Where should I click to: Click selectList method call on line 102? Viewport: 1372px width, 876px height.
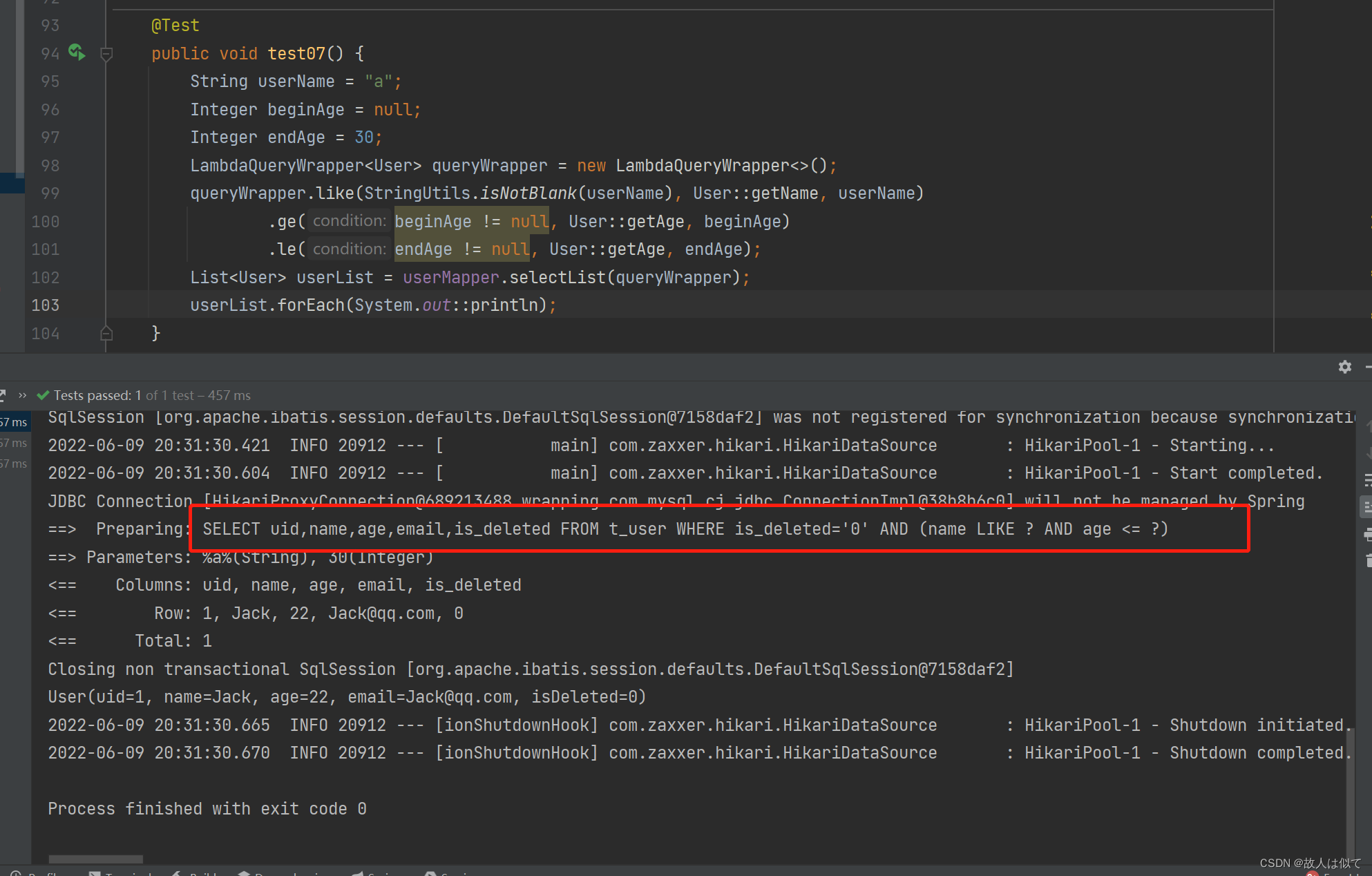click(557, 278)
